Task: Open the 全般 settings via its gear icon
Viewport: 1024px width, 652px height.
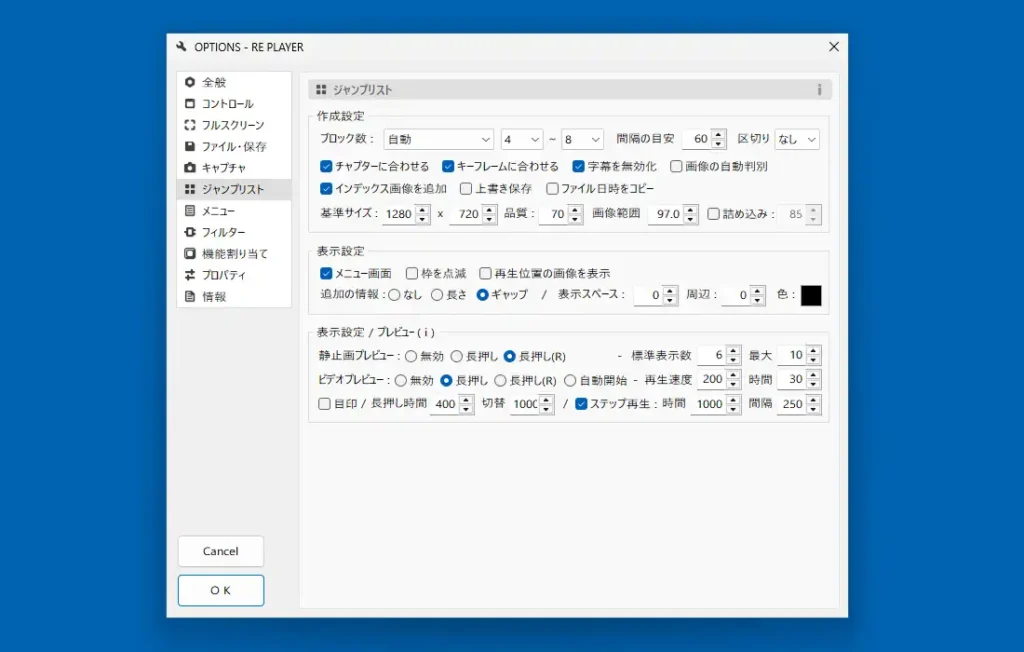Action: pos(189,82)
